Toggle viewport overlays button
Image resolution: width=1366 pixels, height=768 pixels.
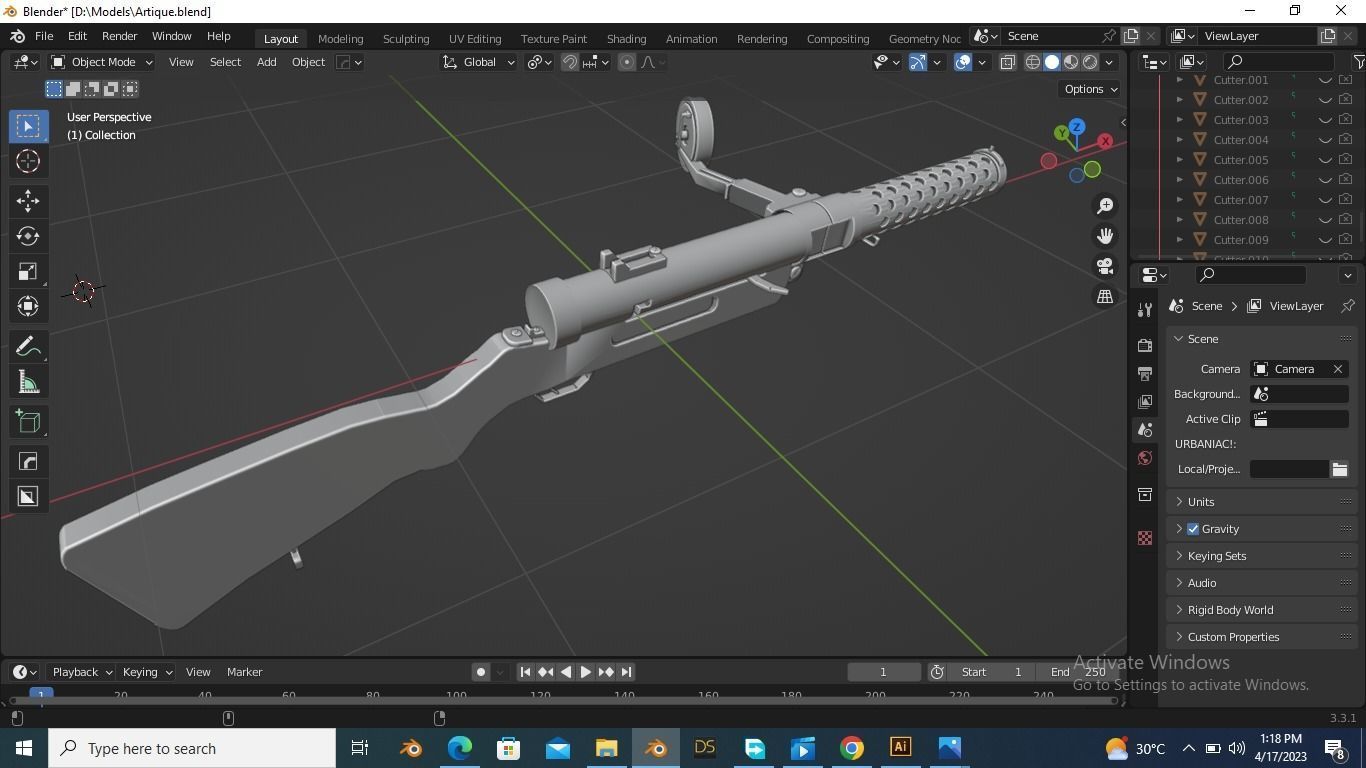(x=963, y=62)
